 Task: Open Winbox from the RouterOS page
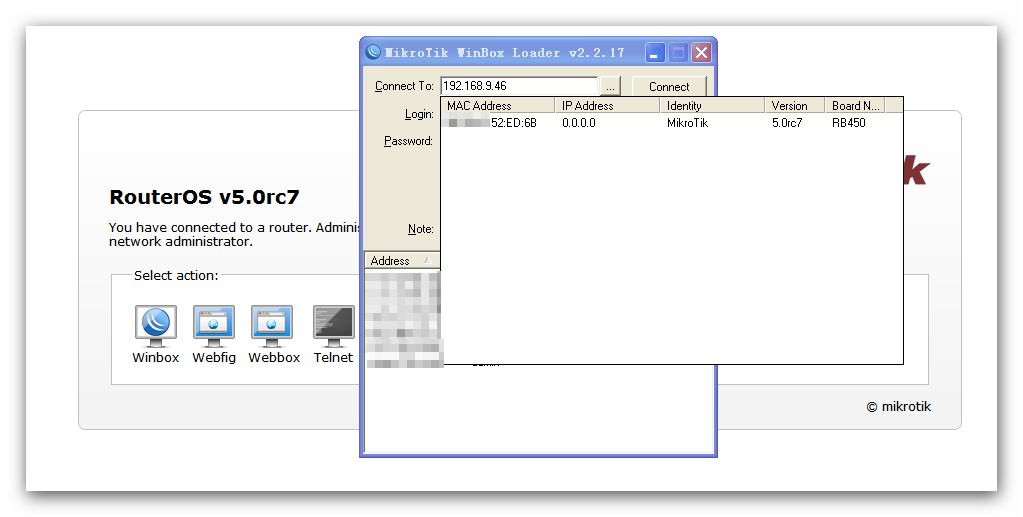click(155, 334)
